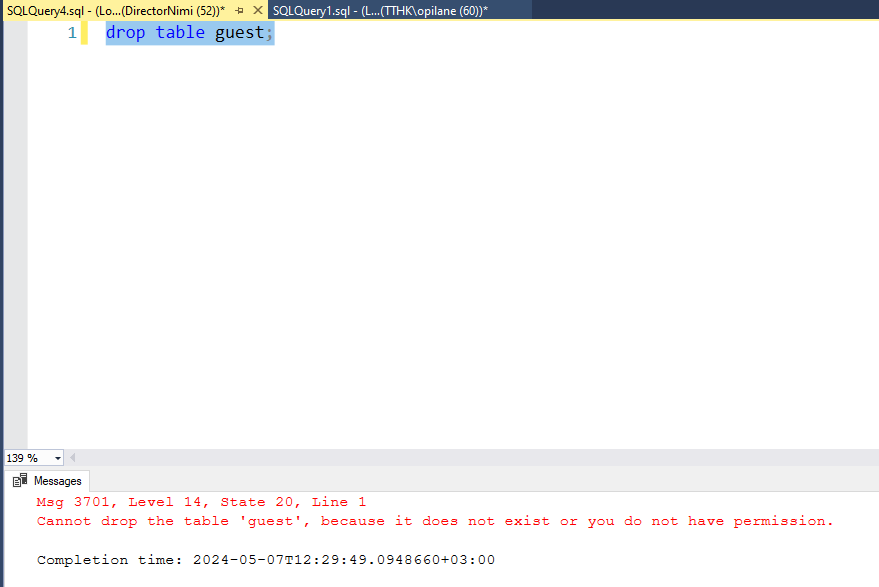Click the Completion time message line
The image size is (879, 587).
coord(265,560)
